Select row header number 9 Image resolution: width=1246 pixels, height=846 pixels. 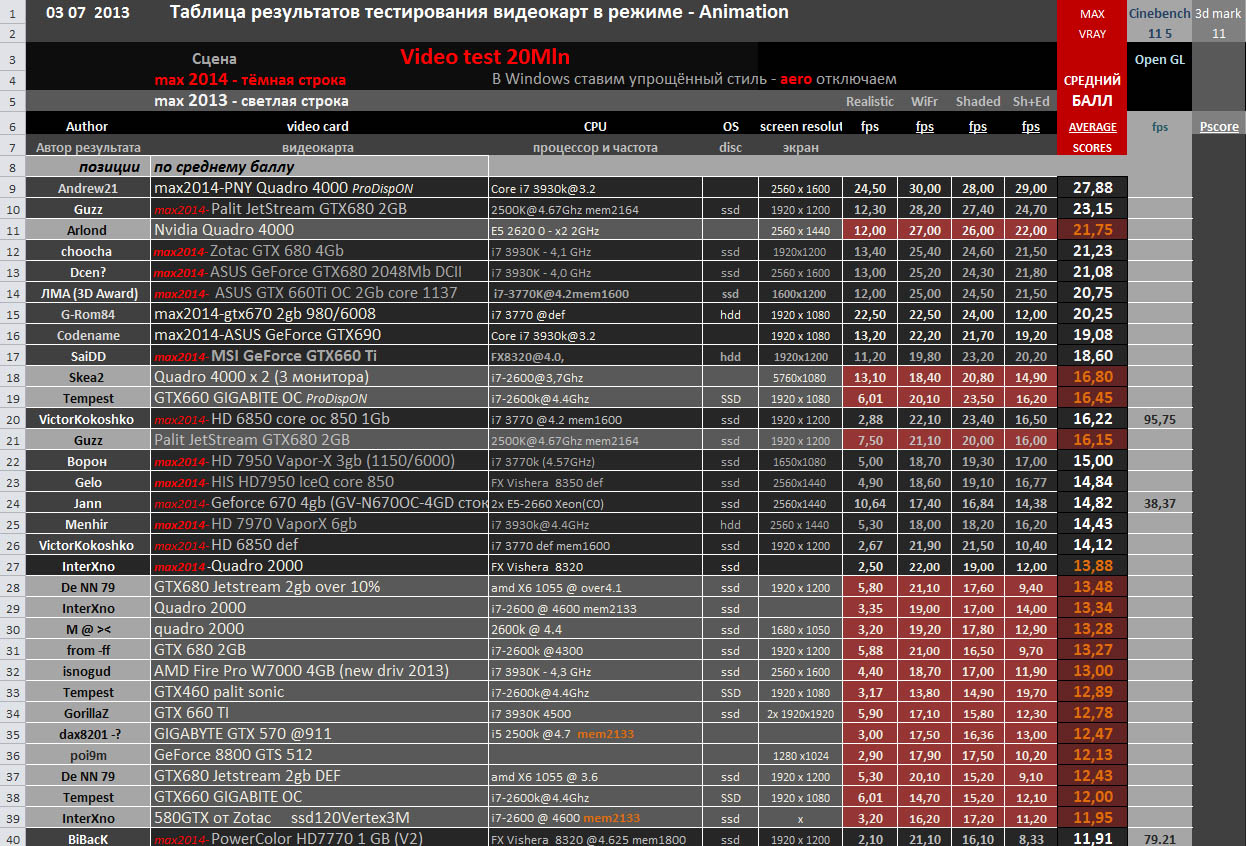(12, 188)
